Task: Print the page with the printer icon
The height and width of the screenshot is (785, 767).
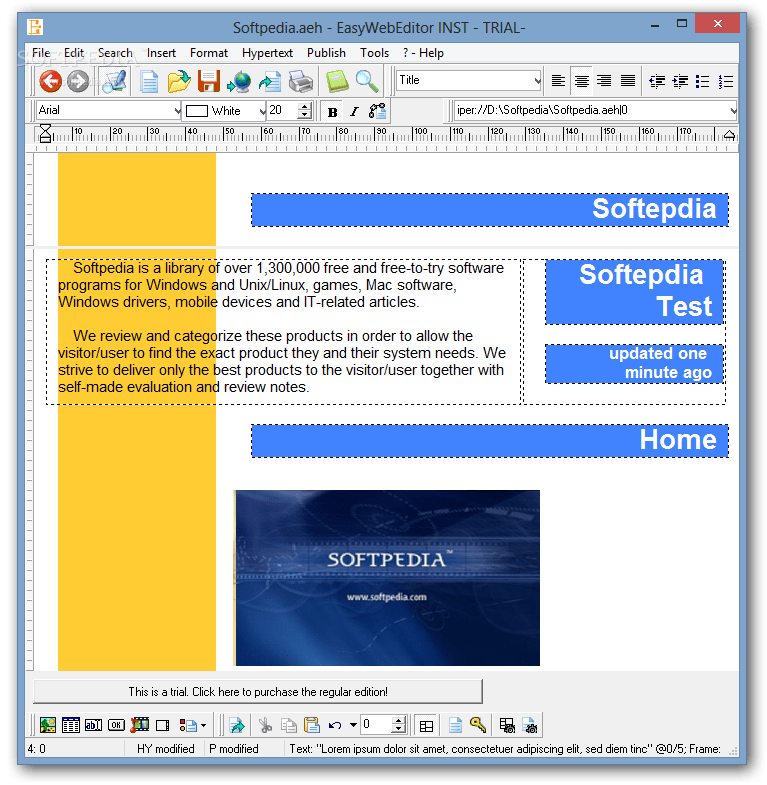Action: click(301, 82)
